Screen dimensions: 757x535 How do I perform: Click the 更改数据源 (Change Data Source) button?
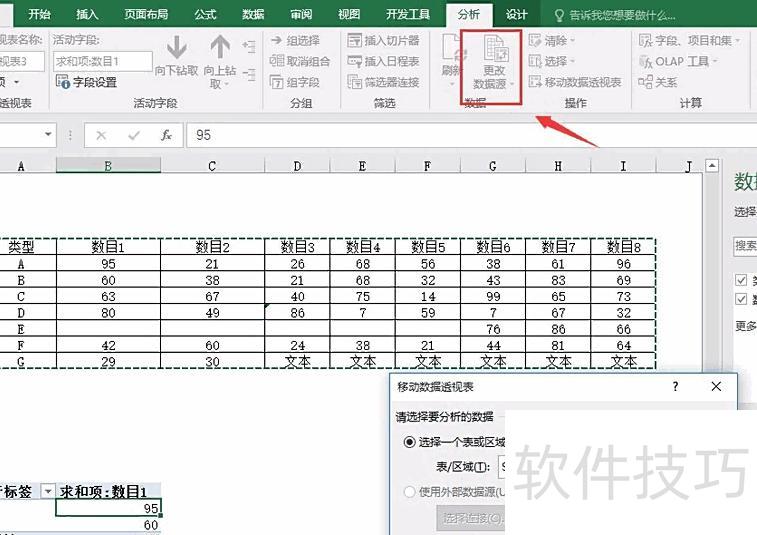click(493, 64)
